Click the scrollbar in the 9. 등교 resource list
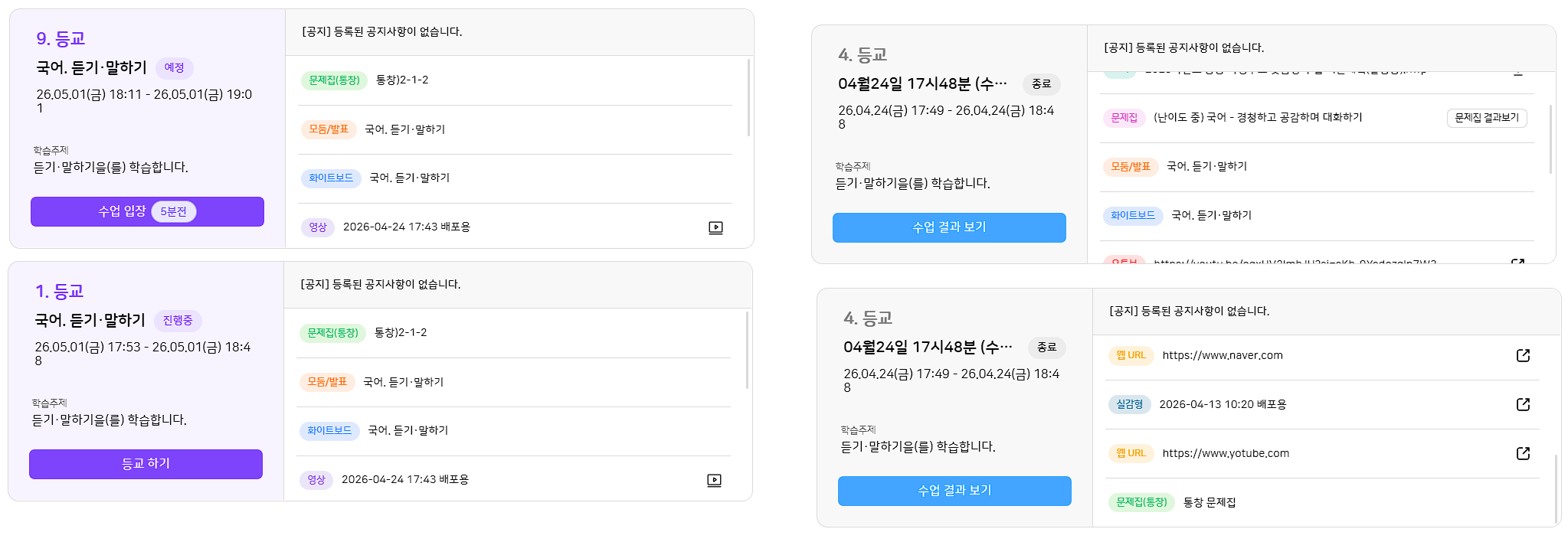The height and width of the screenshot is (555, 1568). pos(748,98)
